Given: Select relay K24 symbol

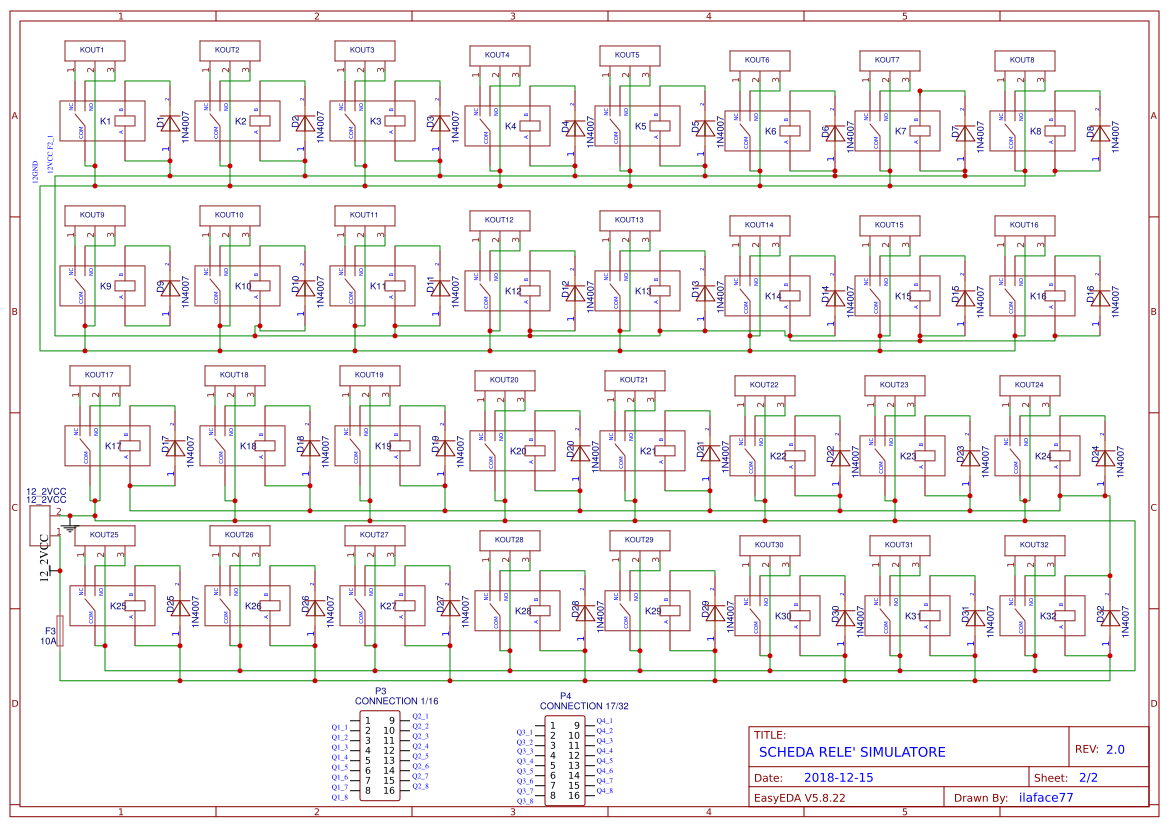Looking at the screenshot, I should click(1044, 454).
